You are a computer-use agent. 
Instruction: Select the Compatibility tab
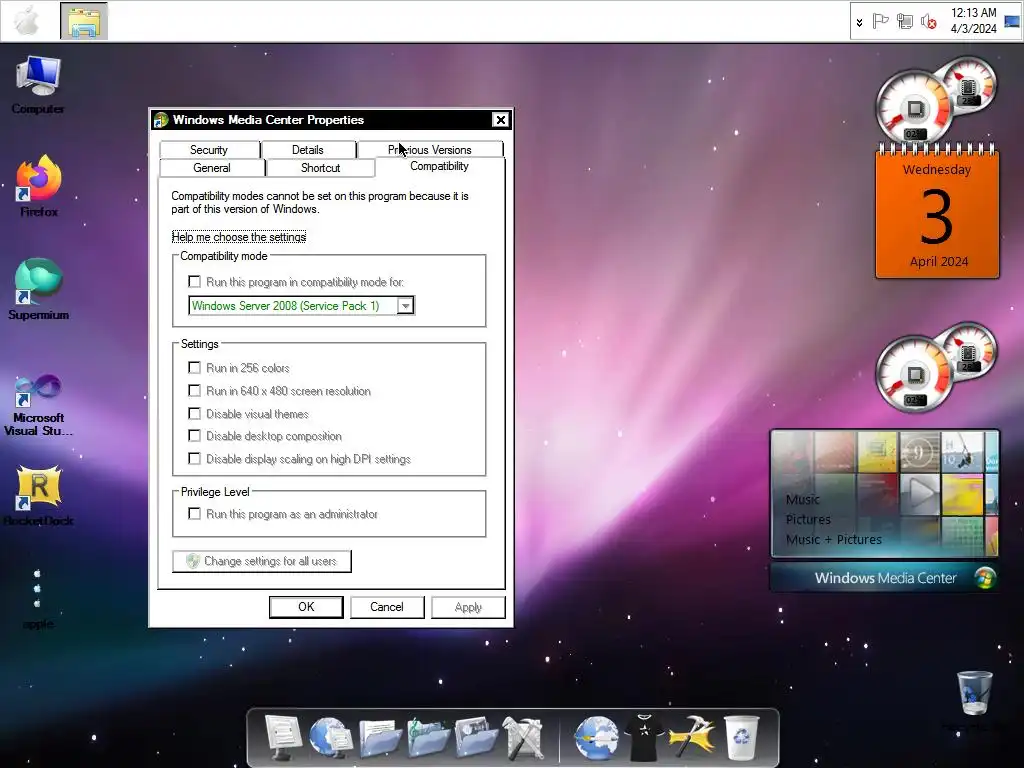point(440,167)
